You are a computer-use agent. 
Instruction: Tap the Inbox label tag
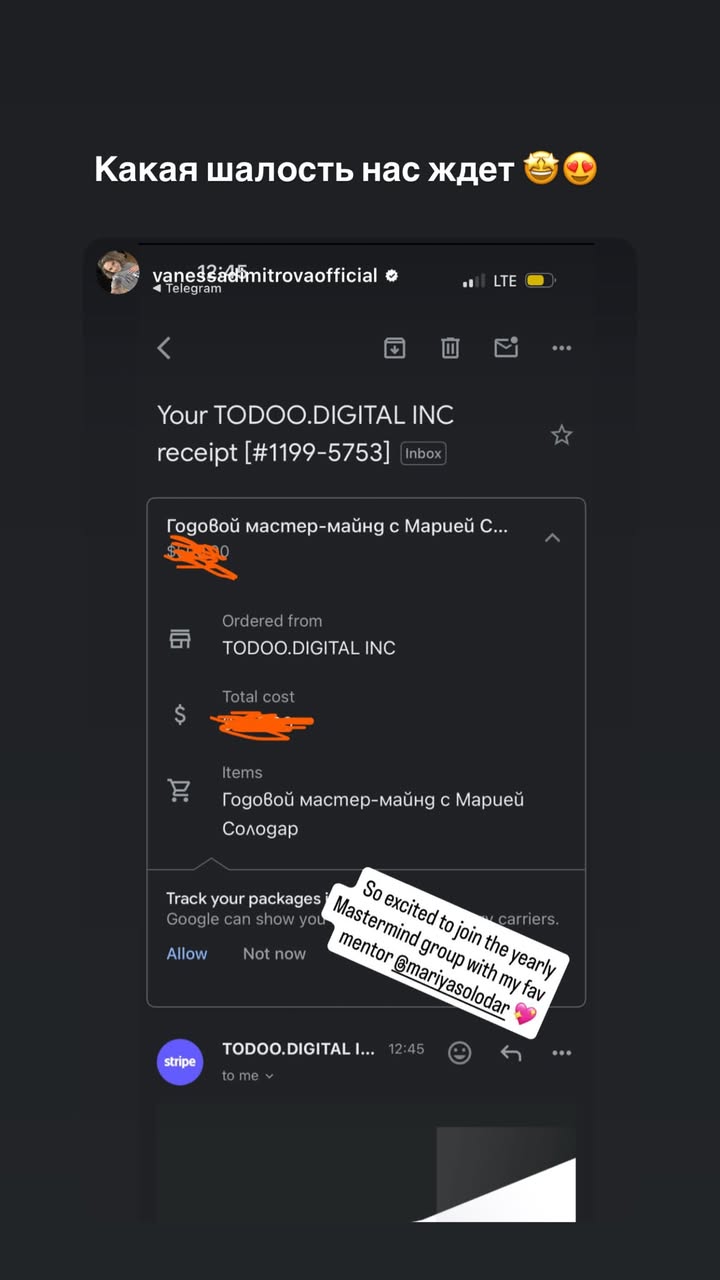coord(423,453)
